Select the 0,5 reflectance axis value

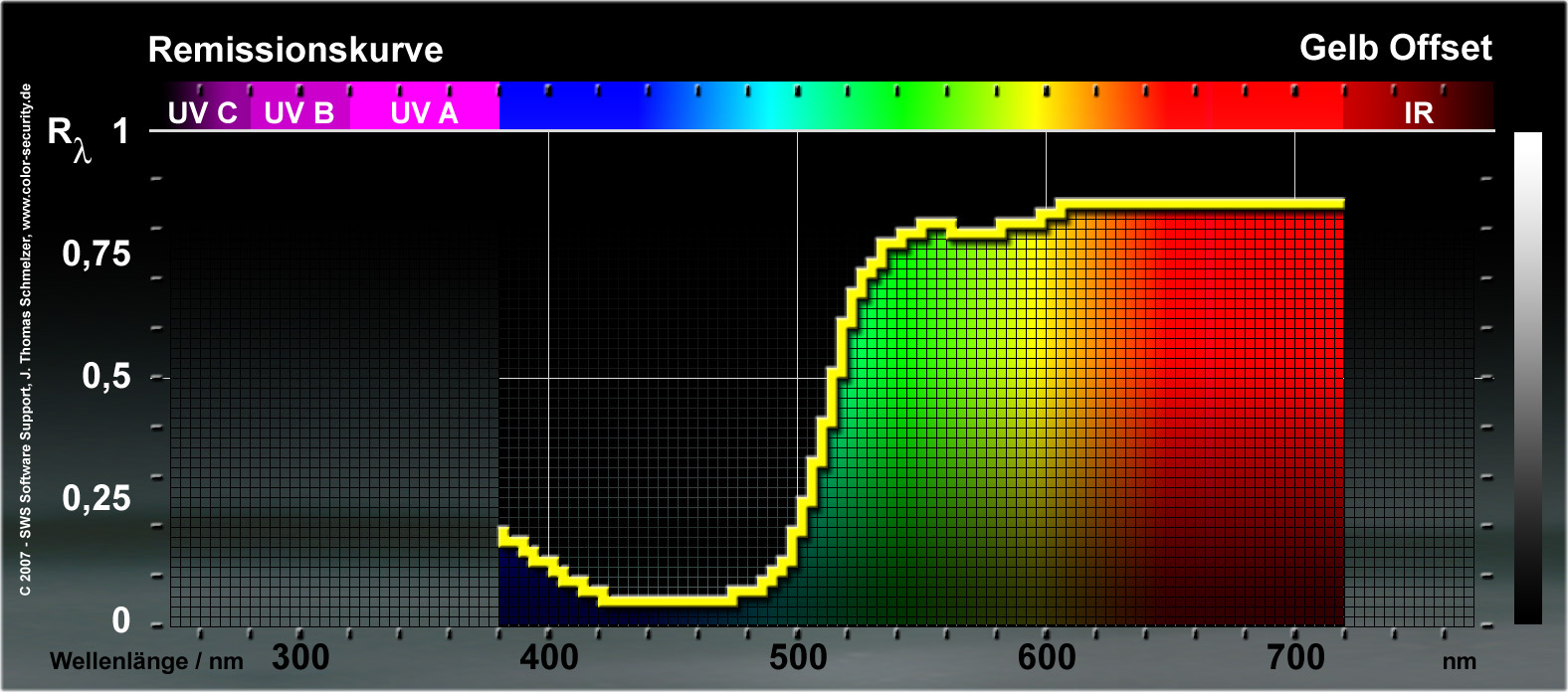point(106,376)
